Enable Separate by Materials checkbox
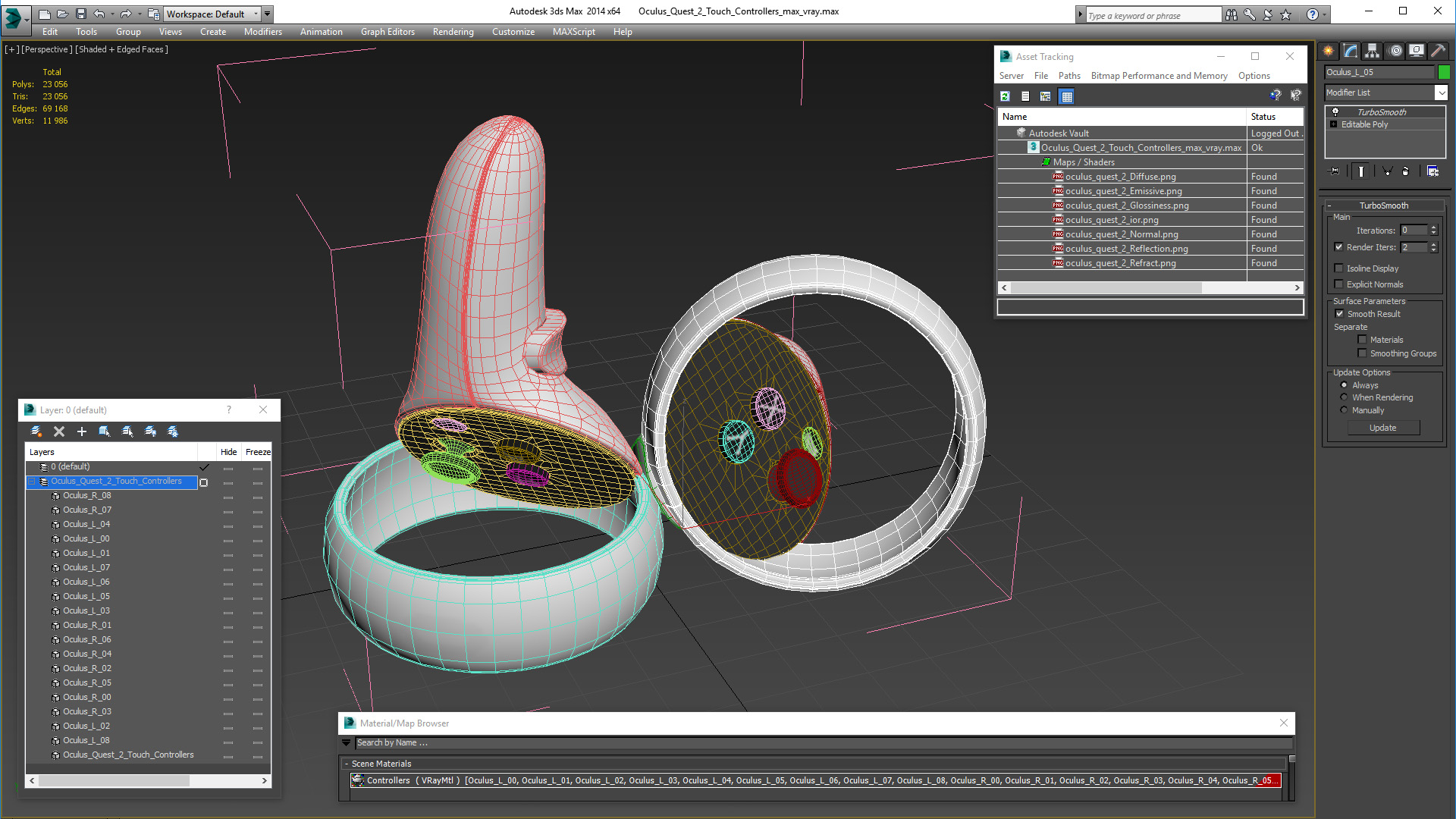The image size is (1456, 819). click(x=1363, y=340)
